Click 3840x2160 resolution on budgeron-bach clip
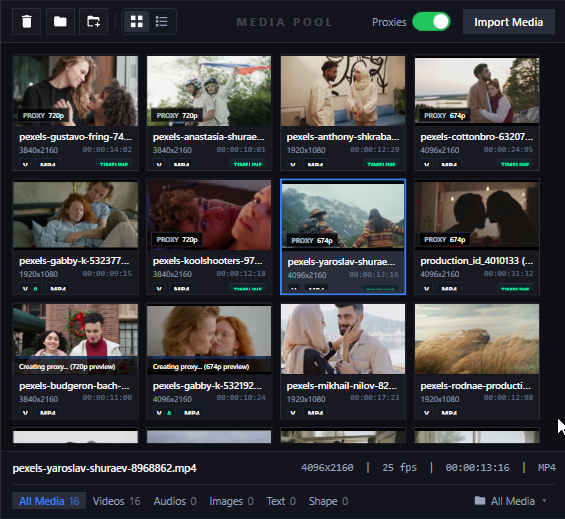Viewport: 565px width, 519px height. tap(39, 399)
